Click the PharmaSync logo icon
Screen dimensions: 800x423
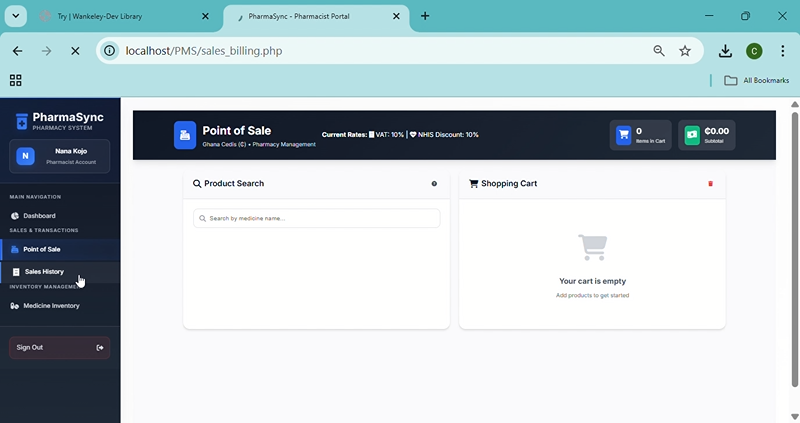[21, 121]
